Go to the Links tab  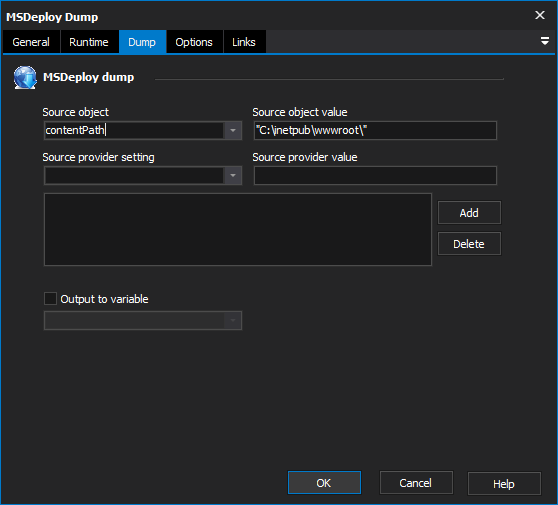point(244,42)
